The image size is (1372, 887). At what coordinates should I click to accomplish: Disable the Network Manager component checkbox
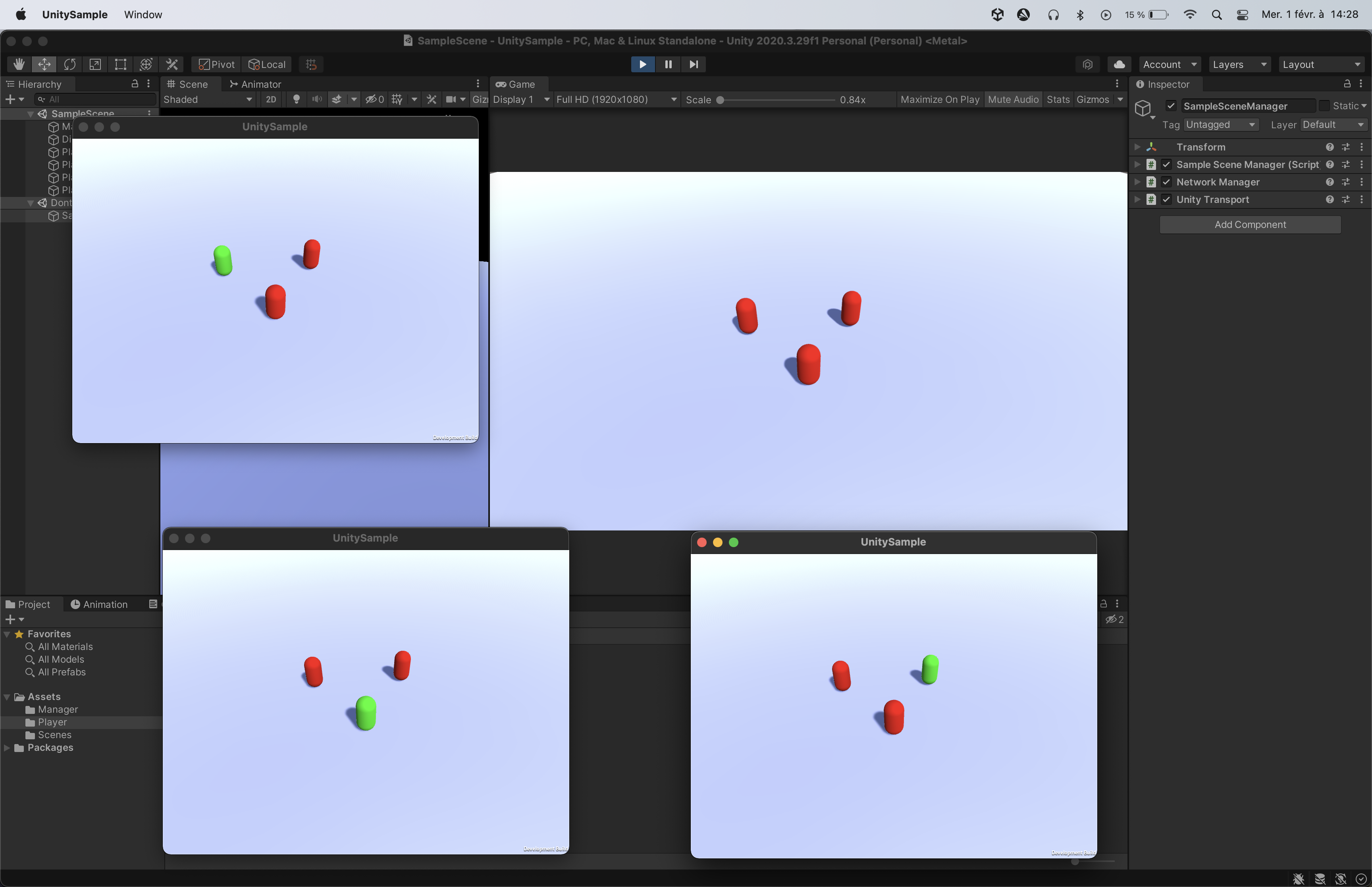pyautogui.click(x=1166, y=182)
